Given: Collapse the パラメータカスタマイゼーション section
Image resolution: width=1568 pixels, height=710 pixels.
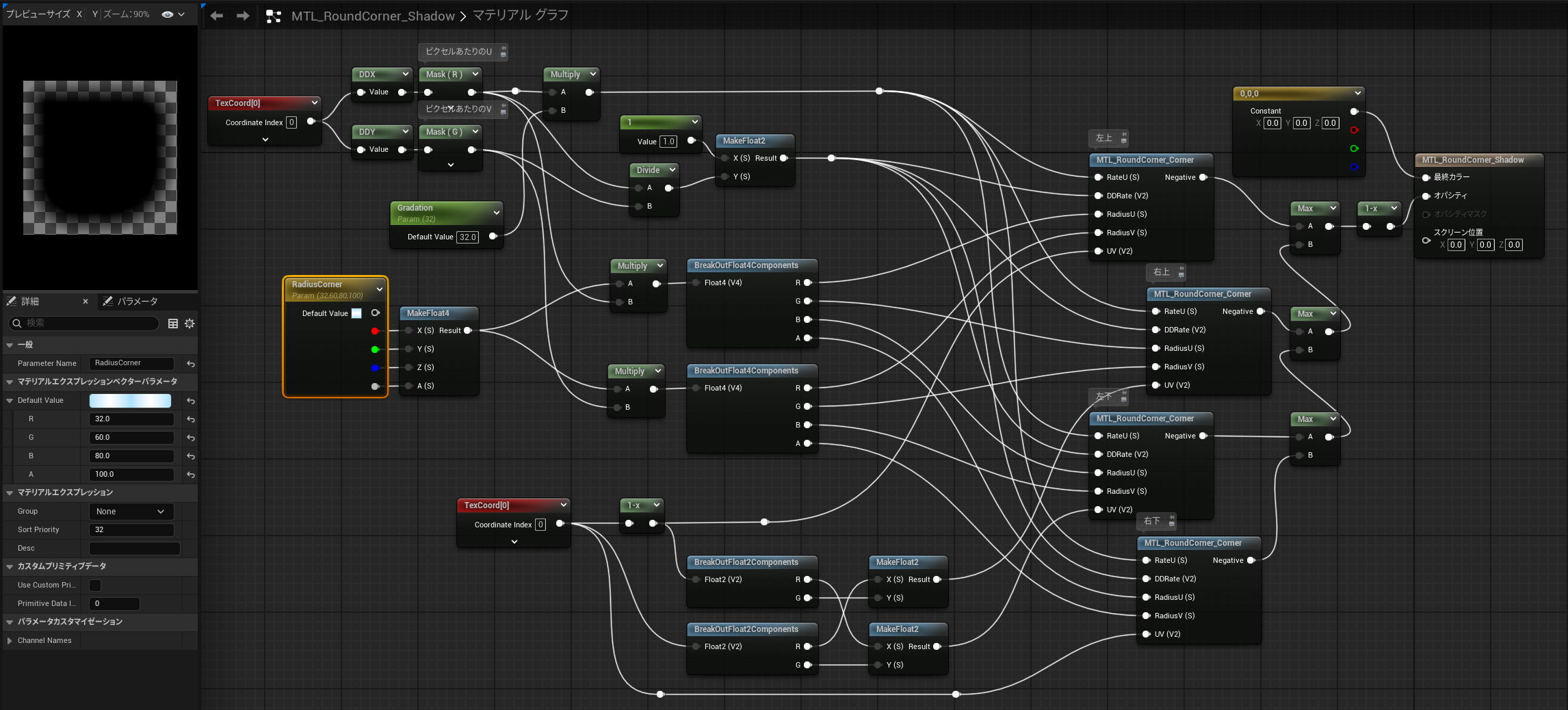Looking at the screenshot, I should [x=10, y=622].
